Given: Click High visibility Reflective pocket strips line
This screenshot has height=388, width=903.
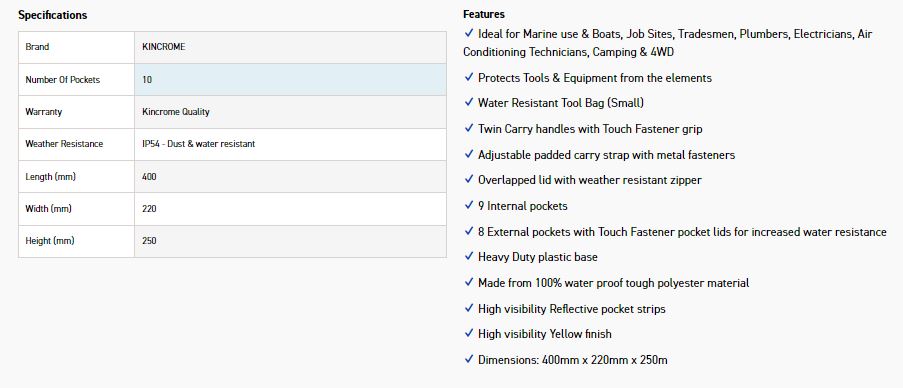Looking at the screenshot, I should coord(572,309).
